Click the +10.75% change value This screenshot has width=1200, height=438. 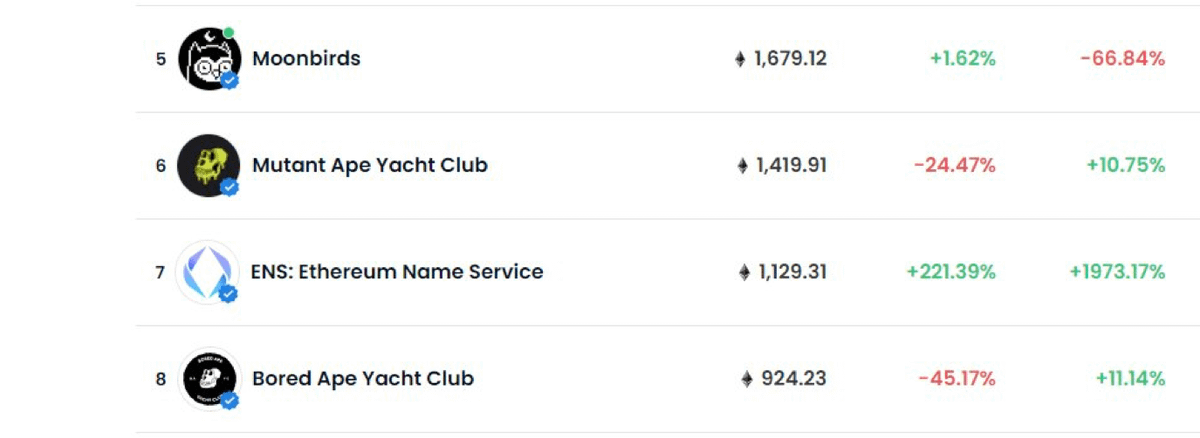1126,165
